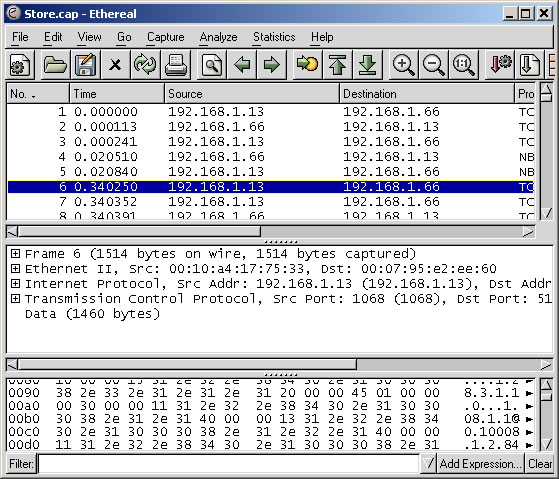The width and height of the screenshot is (559, 479).
Task: Select packet 1 at time 0.000000
Action: click(271, 112)
